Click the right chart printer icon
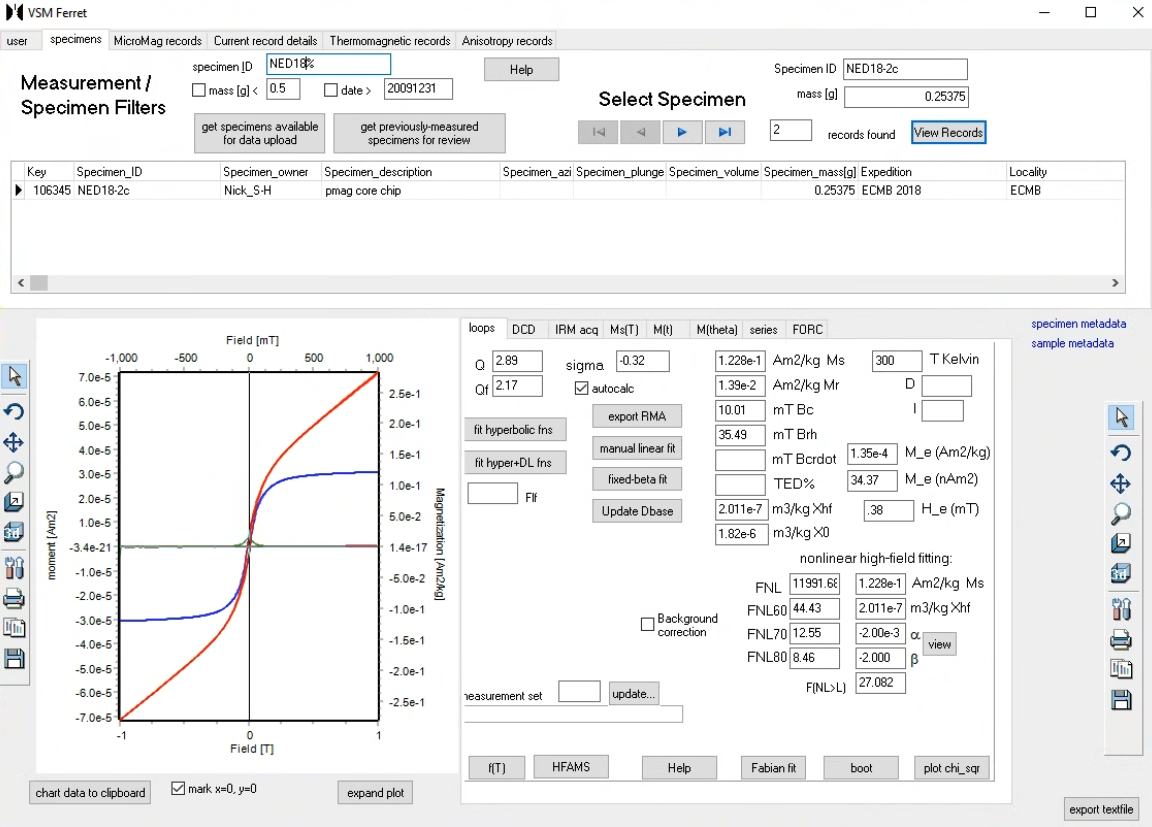The width and height of the screenshot is (1152, 827). pos(1120,640)
